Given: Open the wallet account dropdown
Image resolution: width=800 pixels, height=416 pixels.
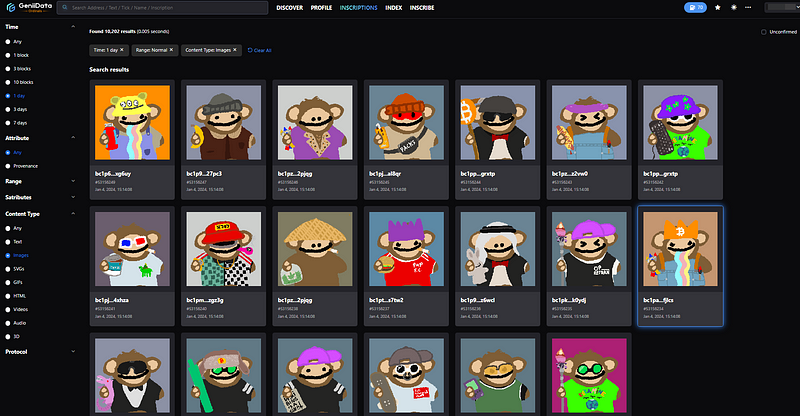Looking at the screenshot, I should pyautogui.click(x=782, y=7).
